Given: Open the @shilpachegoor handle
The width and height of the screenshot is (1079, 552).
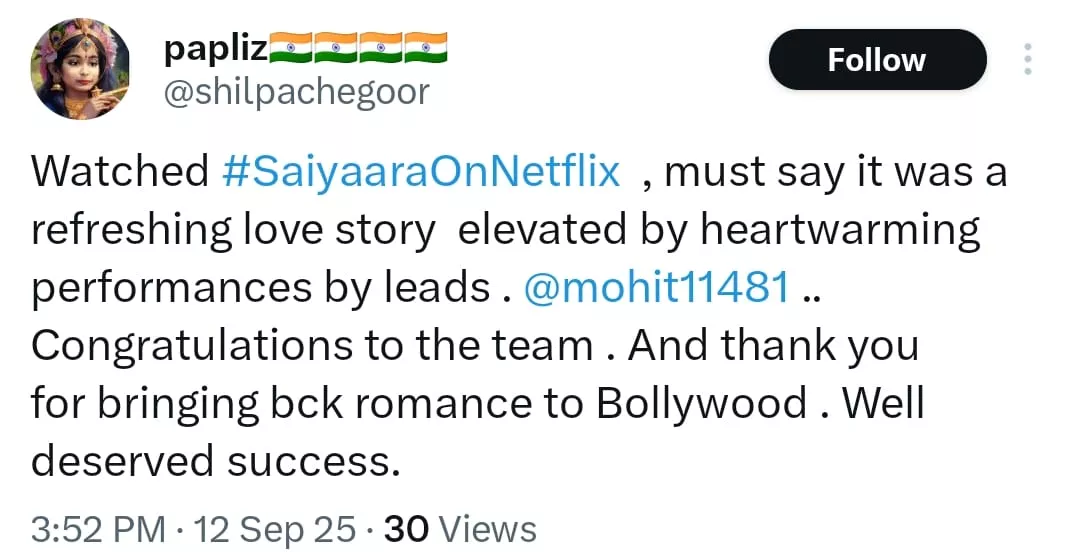Looking at the screenshot, I should click(x=295, y=92).
